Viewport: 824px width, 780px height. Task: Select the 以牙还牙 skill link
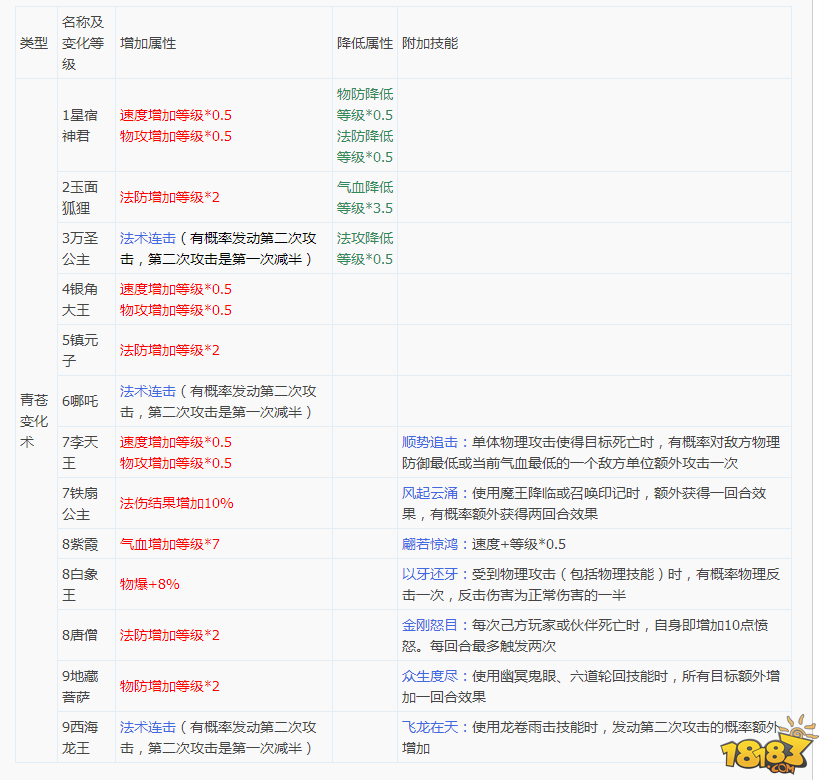click(x=429, y=574)
